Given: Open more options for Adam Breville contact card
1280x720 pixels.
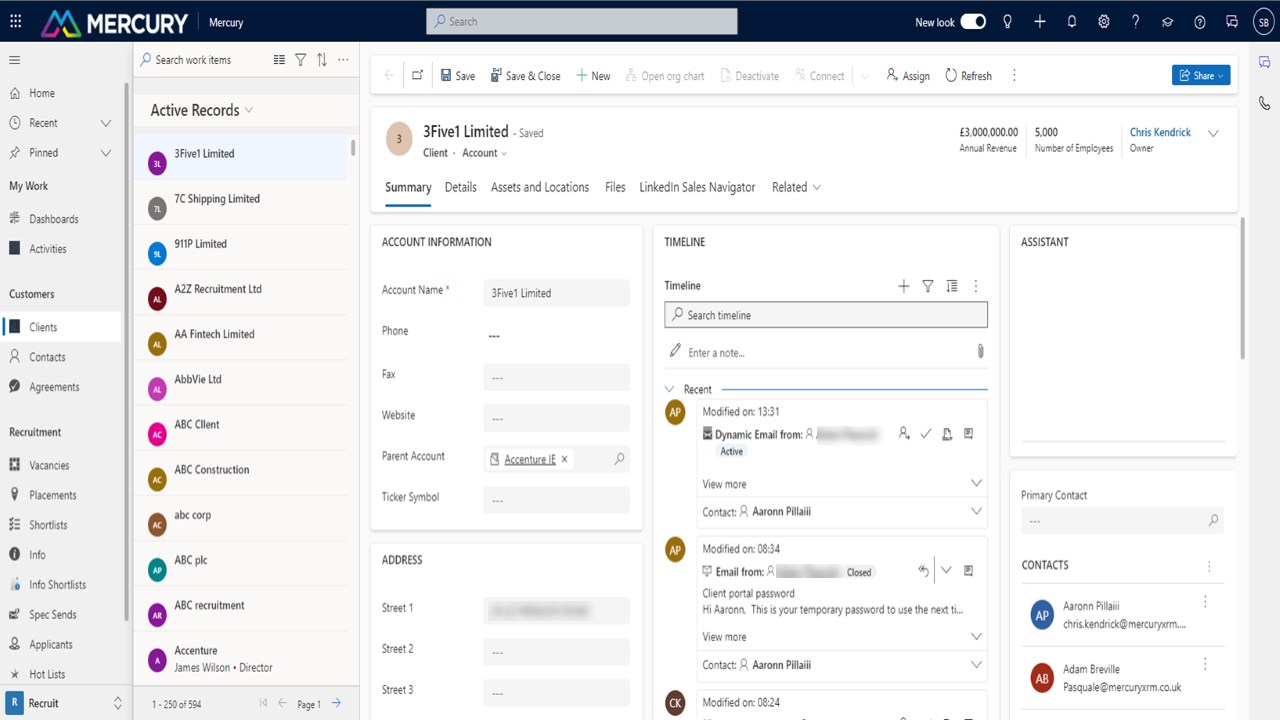Looking at the screenshot, I should click(x=1205, y=664).
